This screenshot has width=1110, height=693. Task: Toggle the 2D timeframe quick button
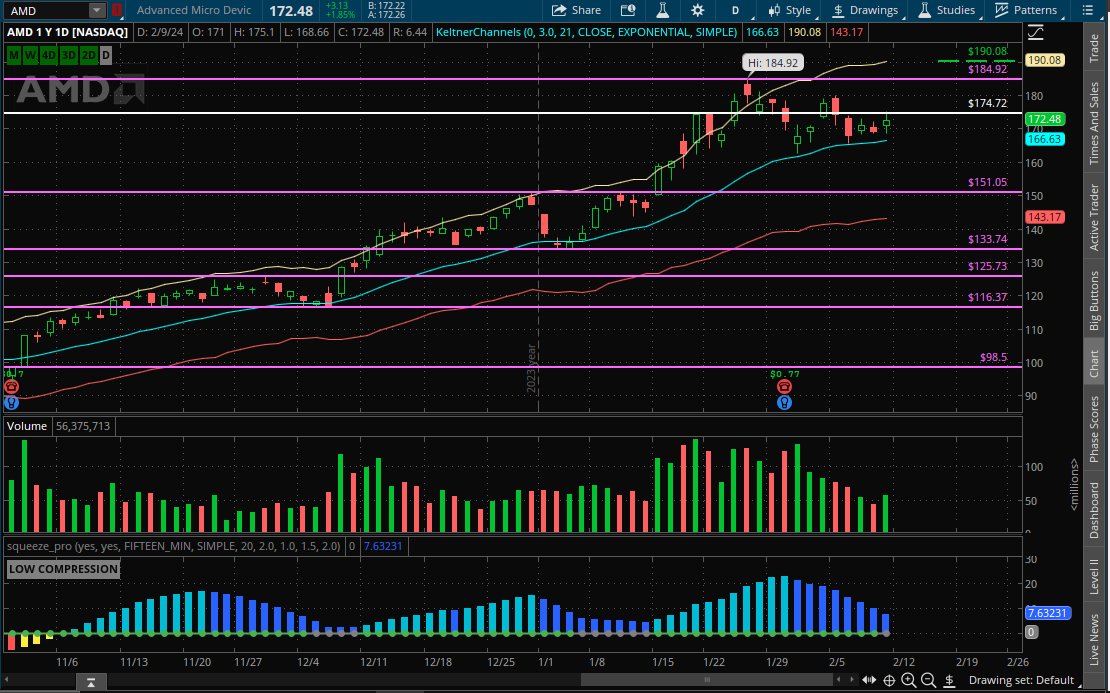(x=88, y=53)
